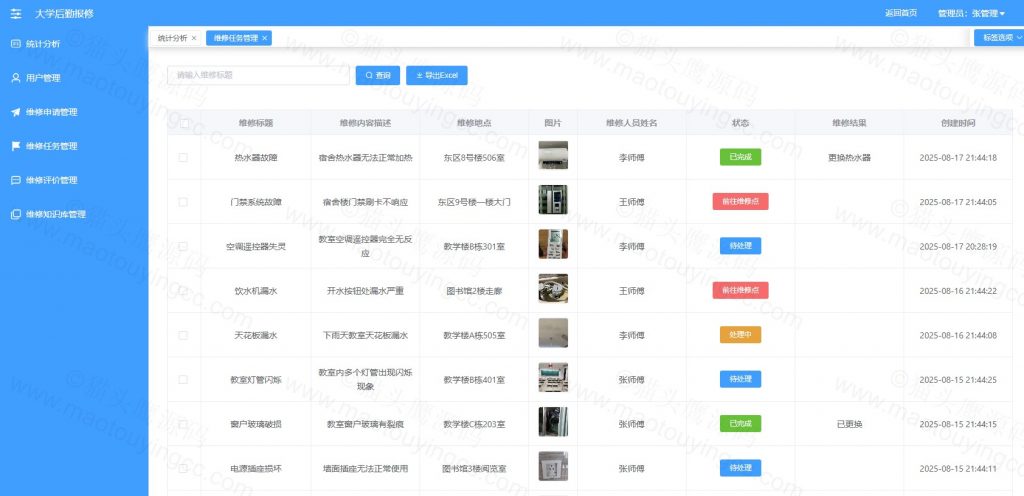
Task: Check the 电源插座损坏 row checkbox
Action: (x=183, y=468)
